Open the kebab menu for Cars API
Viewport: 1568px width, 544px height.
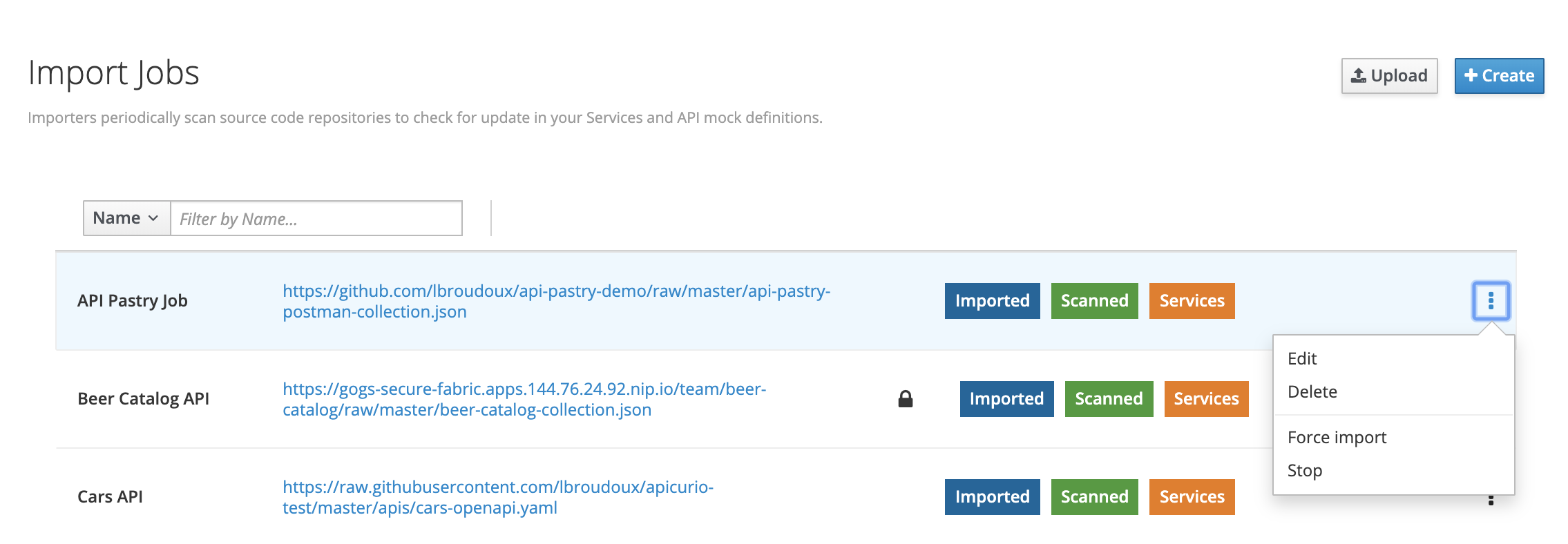pos(1491,500)
